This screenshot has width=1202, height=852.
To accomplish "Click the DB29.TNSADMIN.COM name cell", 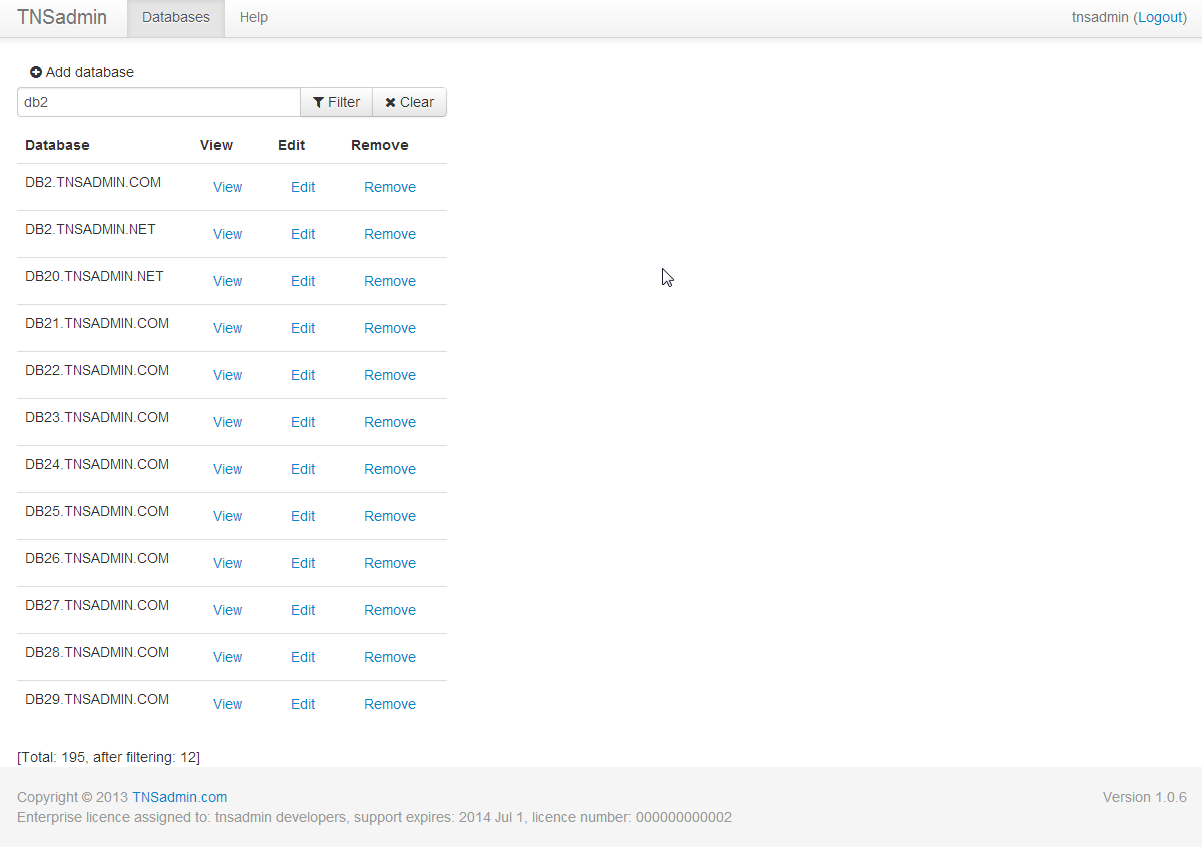I will [x=97, y=699].
